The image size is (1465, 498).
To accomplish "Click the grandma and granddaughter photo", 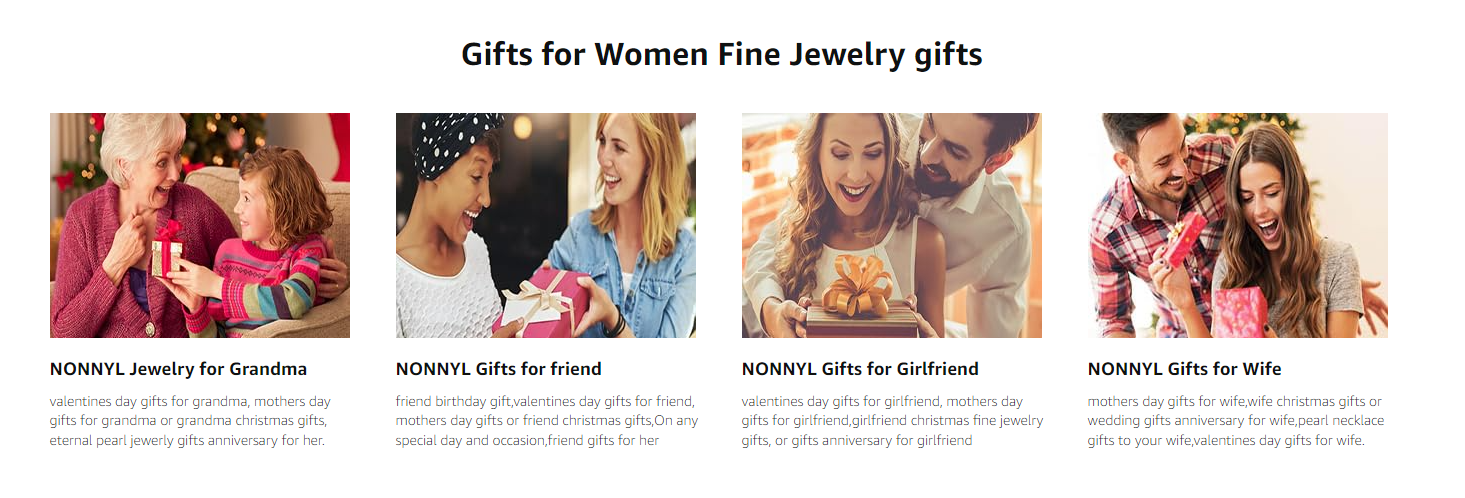I will 200,225.
